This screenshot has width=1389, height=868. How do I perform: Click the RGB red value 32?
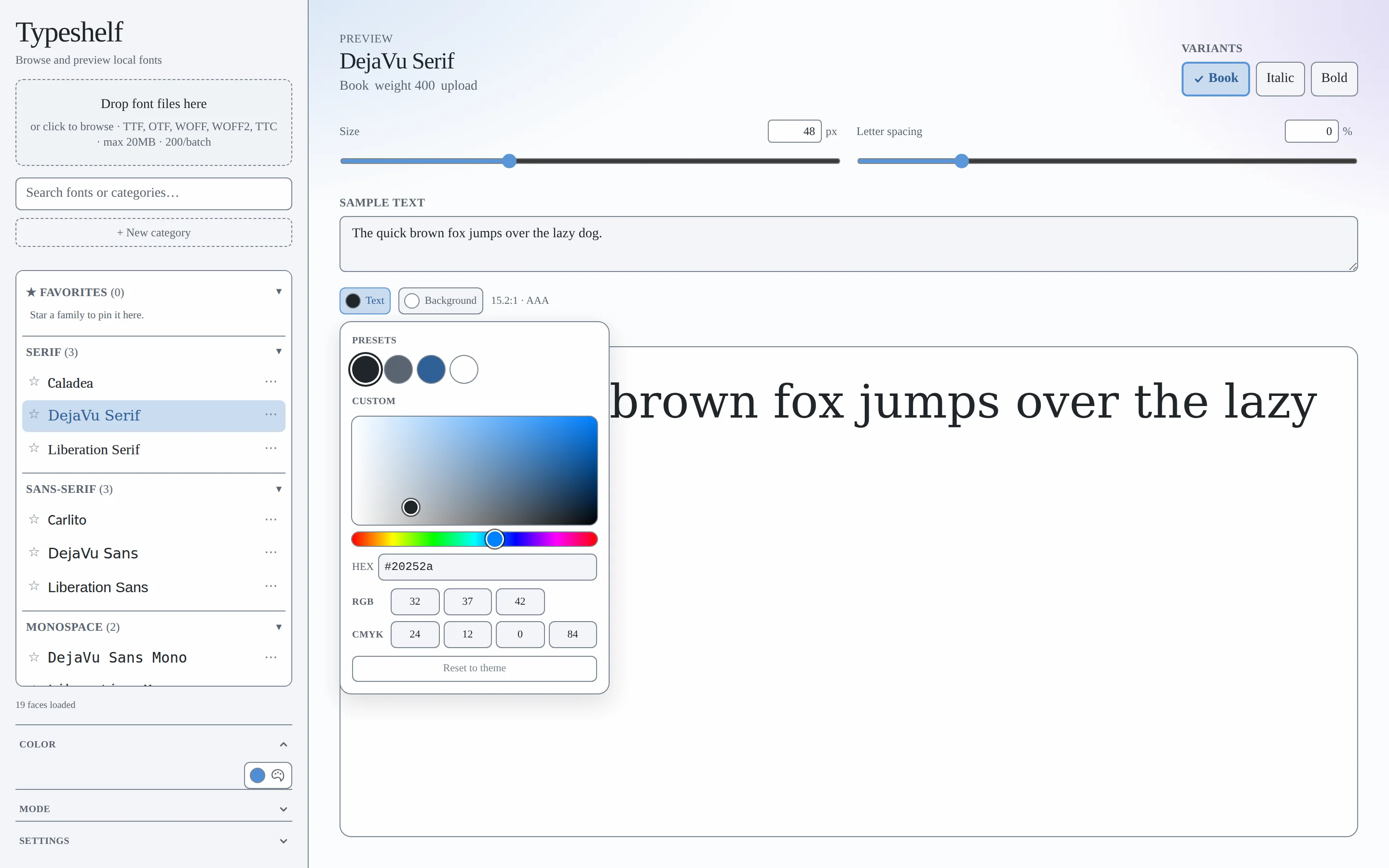click(415, 602)
